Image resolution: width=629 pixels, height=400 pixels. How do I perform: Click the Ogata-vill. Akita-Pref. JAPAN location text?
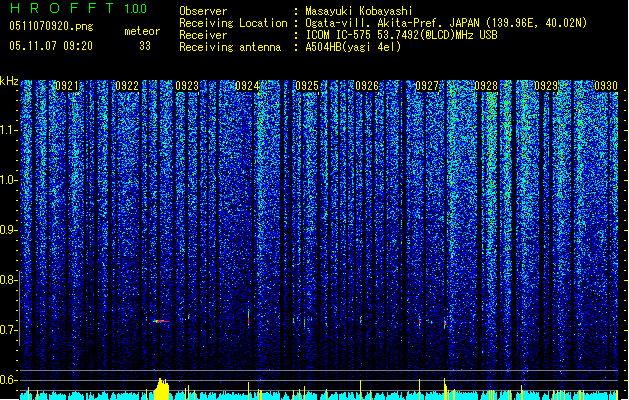pos(446,23)
